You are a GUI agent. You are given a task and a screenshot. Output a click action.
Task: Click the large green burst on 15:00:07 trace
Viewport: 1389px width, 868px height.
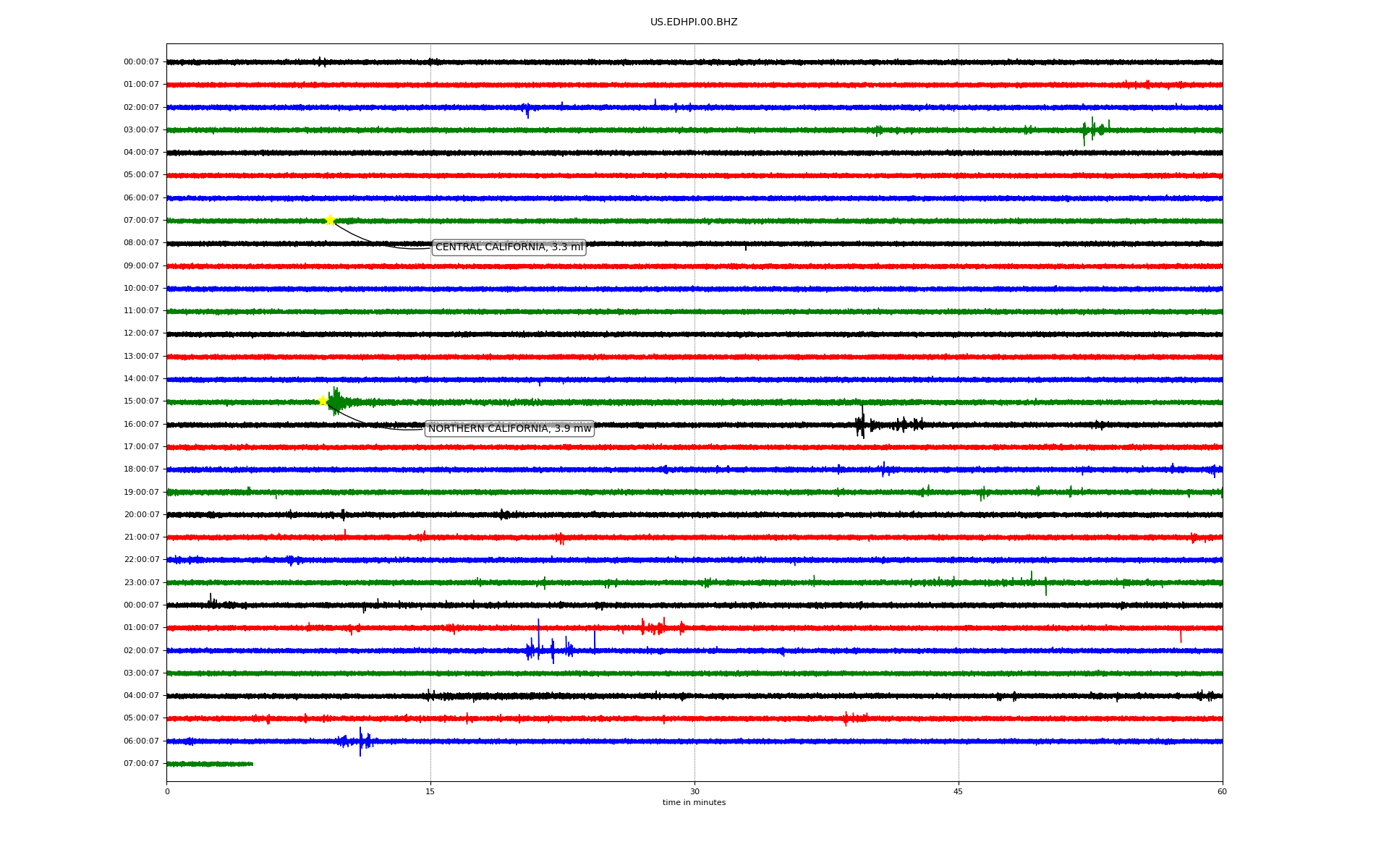point(336,401)
